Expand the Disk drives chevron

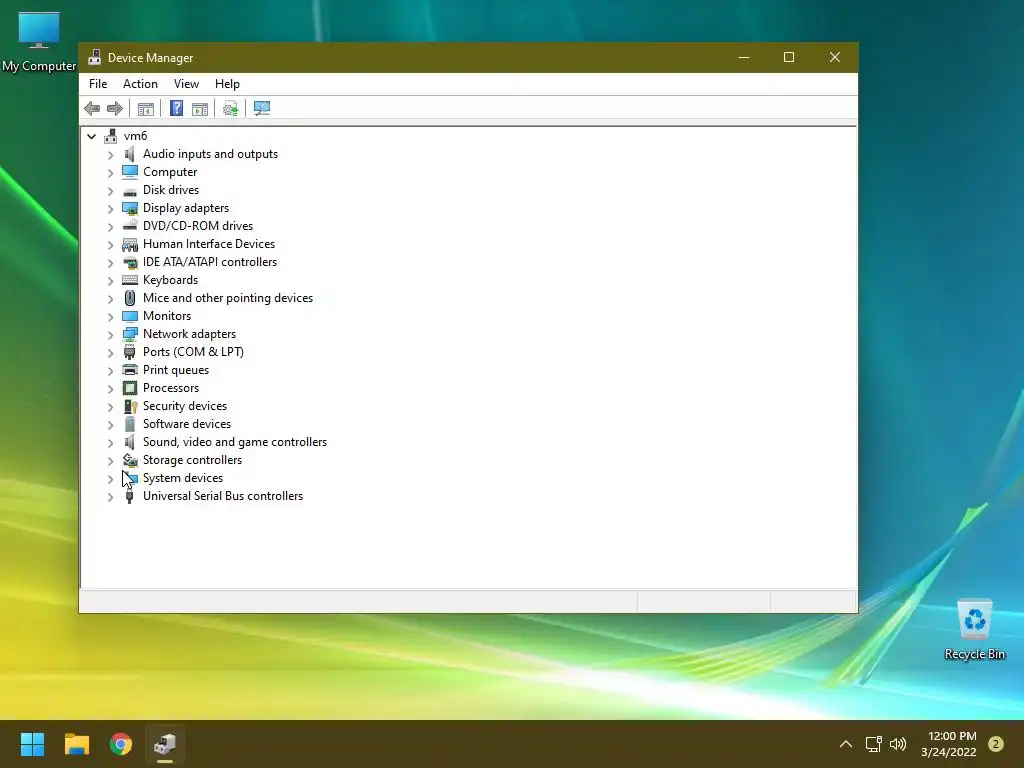pyautogui.click(x=110, y=191)
